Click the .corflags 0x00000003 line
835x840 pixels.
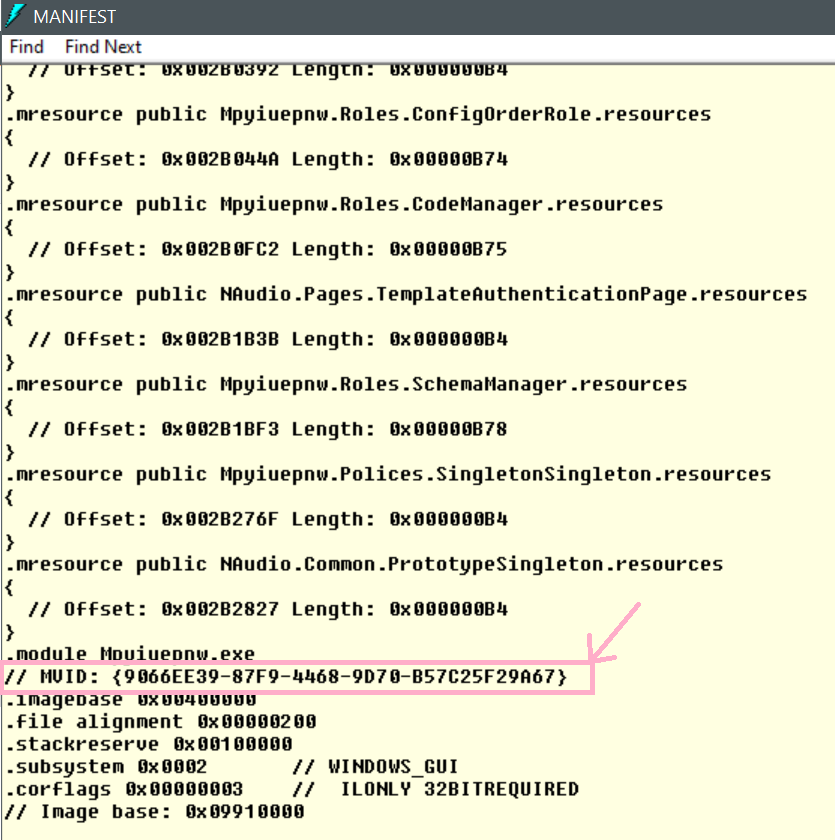point(124,789)
